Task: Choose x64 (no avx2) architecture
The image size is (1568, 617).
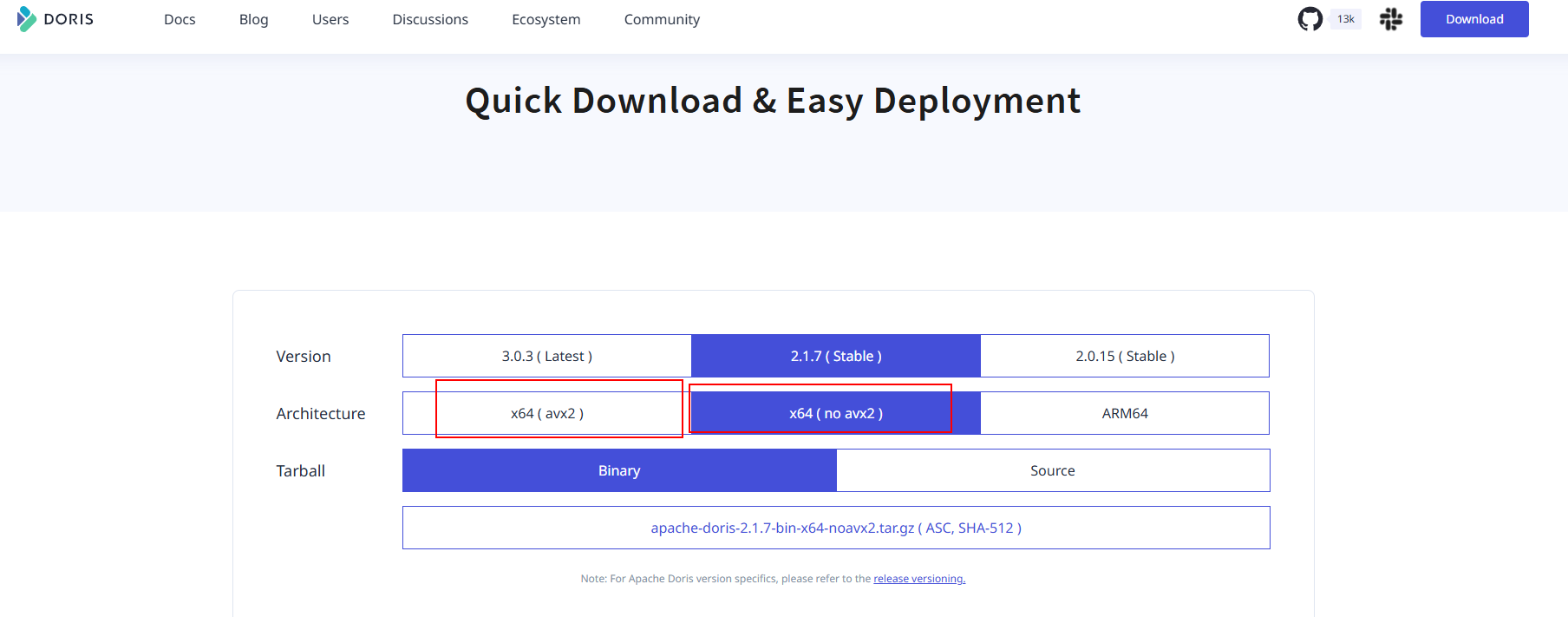Action: [x=836, y=413]
